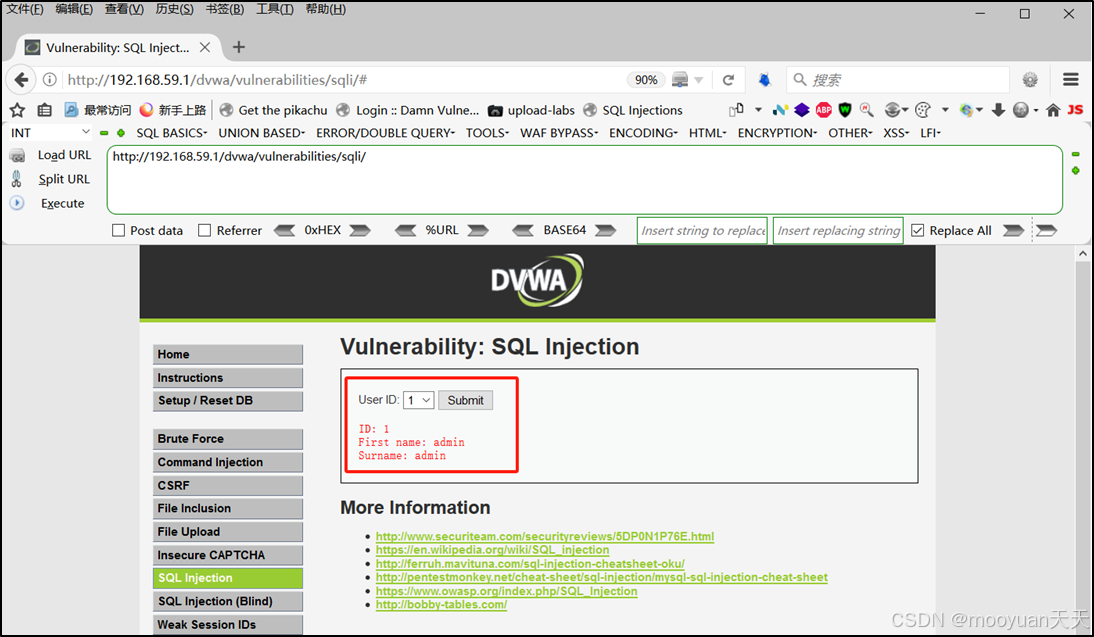Open the 文件(F) menu
Image resolution: width=1094 pixels, height=637 pixels.
(x=24, y=9)
